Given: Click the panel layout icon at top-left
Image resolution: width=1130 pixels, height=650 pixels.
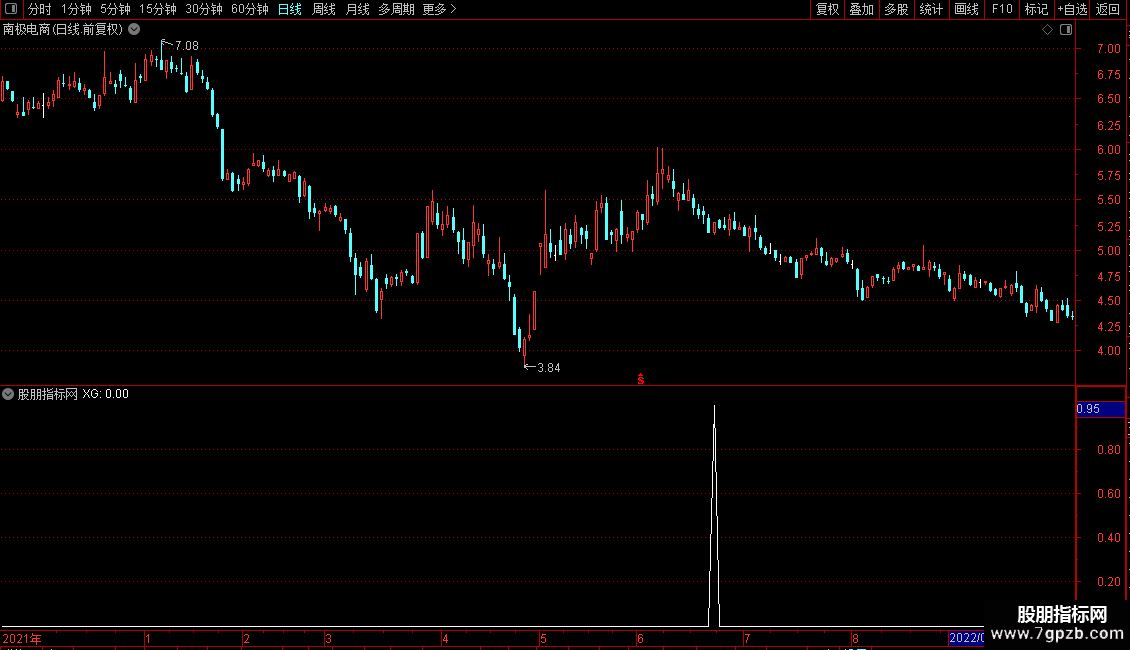Looking at the screenshot, I should (x=11, y=9).
